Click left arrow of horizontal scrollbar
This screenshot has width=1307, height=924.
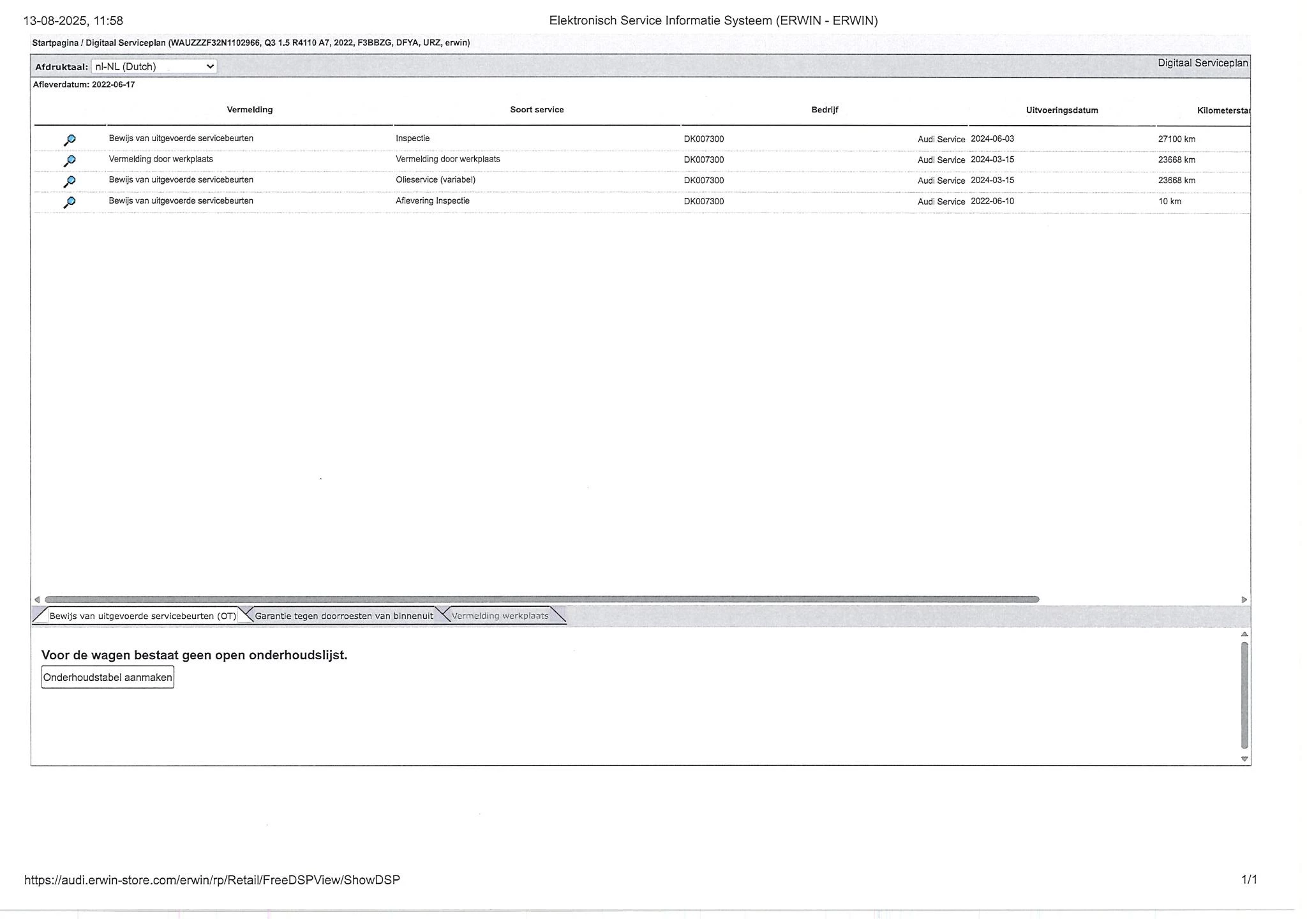click(37, 599)
